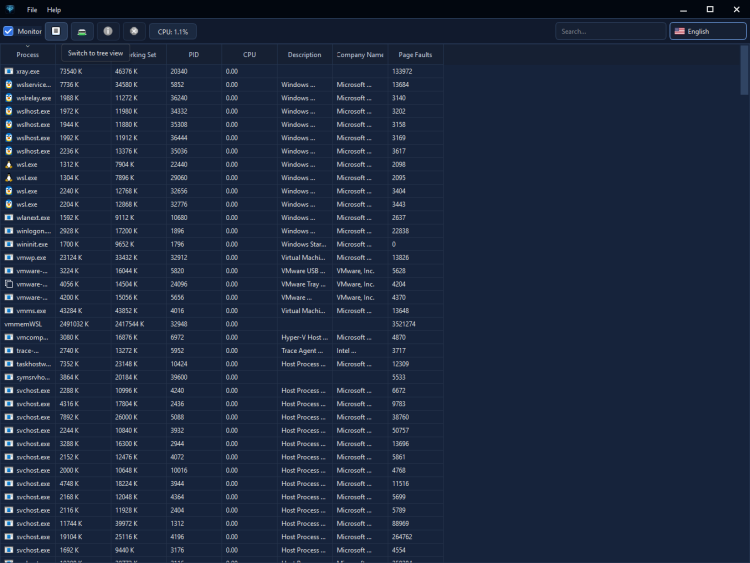Sort by PID column header

pyautogui.click(x=194, y=55)
